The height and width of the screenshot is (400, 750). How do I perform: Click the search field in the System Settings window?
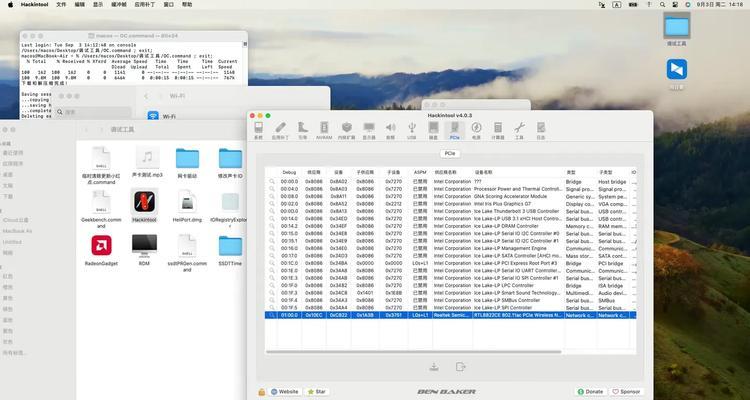[x=93, y=112]
